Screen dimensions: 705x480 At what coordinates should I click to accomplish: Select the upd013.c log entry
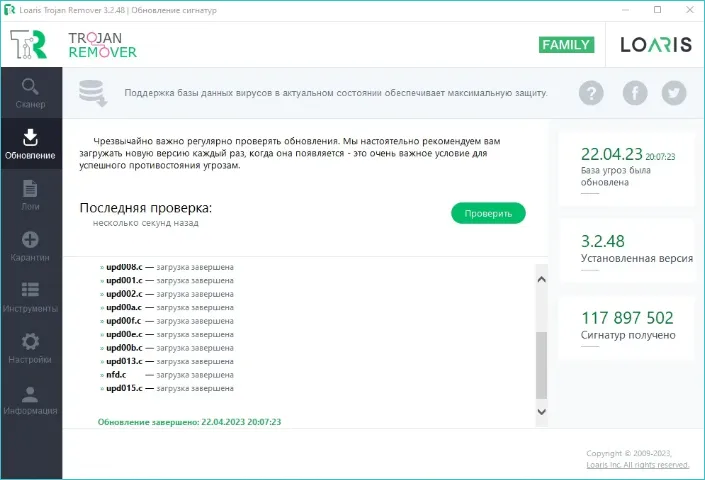167,361
